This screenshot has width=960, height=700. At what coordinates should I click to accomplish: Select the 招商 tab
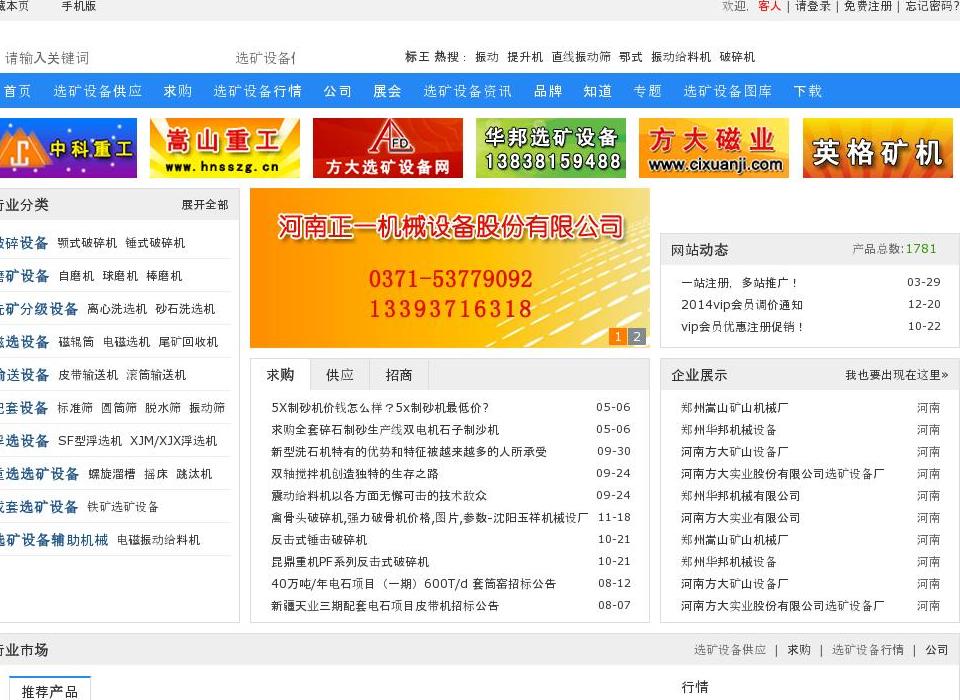399,375
